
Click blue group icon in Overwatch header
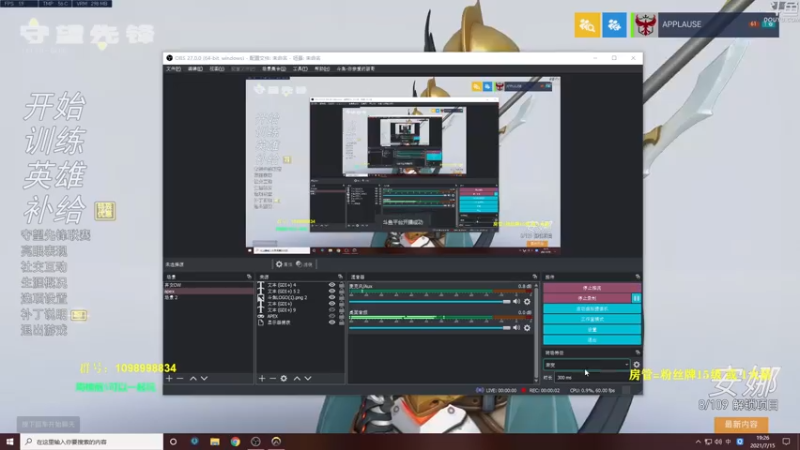click(614, 24)
